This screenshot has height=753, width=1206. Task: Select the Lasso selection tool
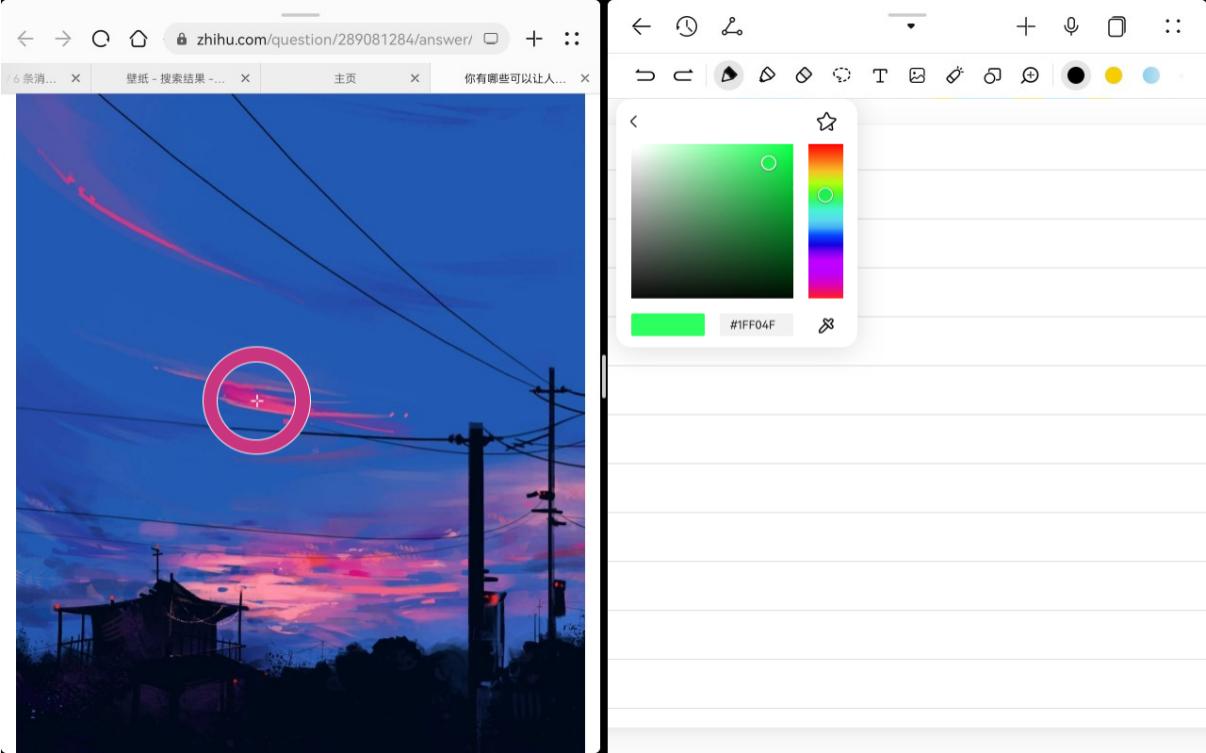(x=842, y=75)
